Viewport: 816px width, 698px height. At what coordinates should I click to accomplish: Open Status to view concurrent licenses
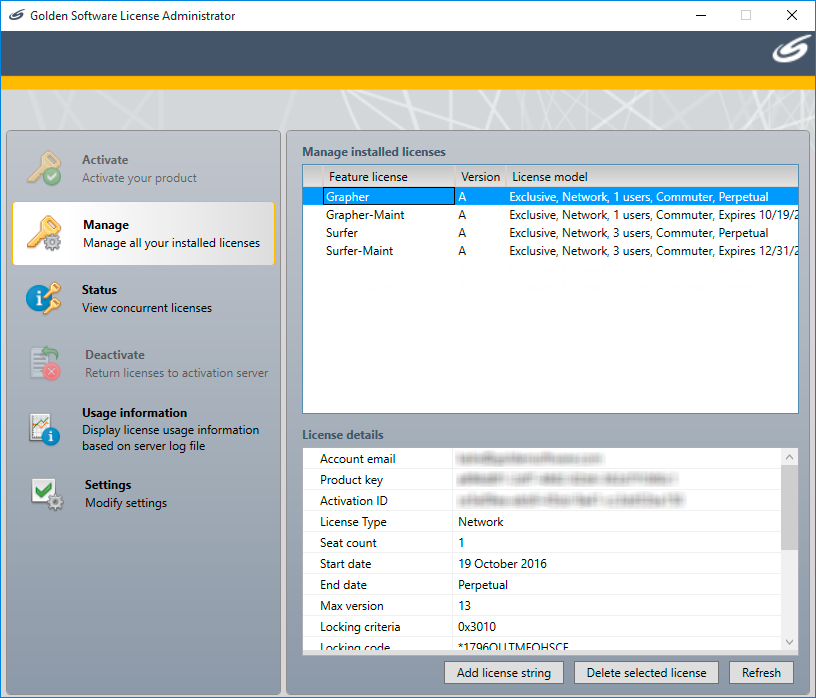(x=143, y=298)
